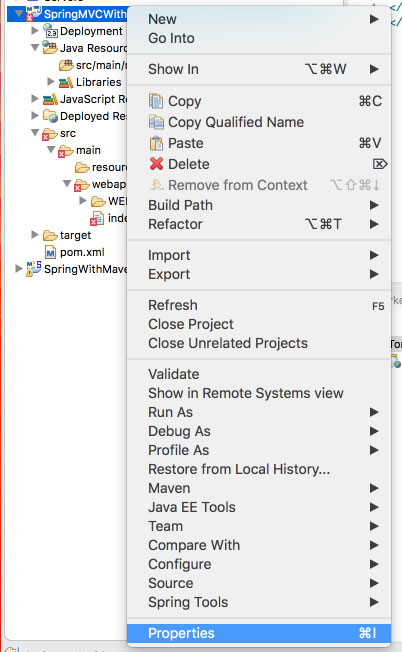This screenshot has width=402, height=652.
Task: Expand the JavaScript Resources node
Action: (35, 98)
